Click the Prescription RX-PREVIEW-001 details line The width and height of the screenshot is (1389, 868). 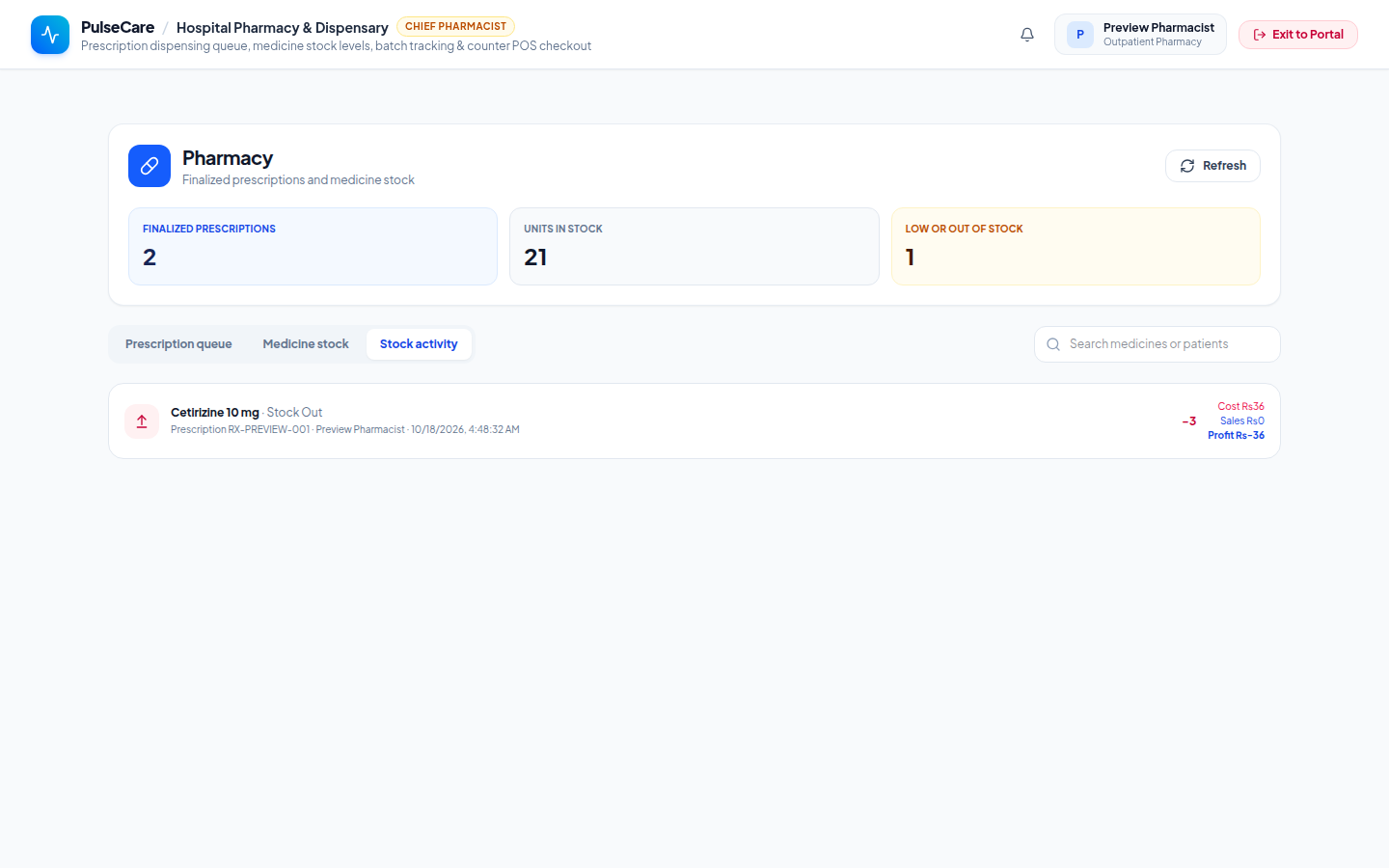click(345, 430)
